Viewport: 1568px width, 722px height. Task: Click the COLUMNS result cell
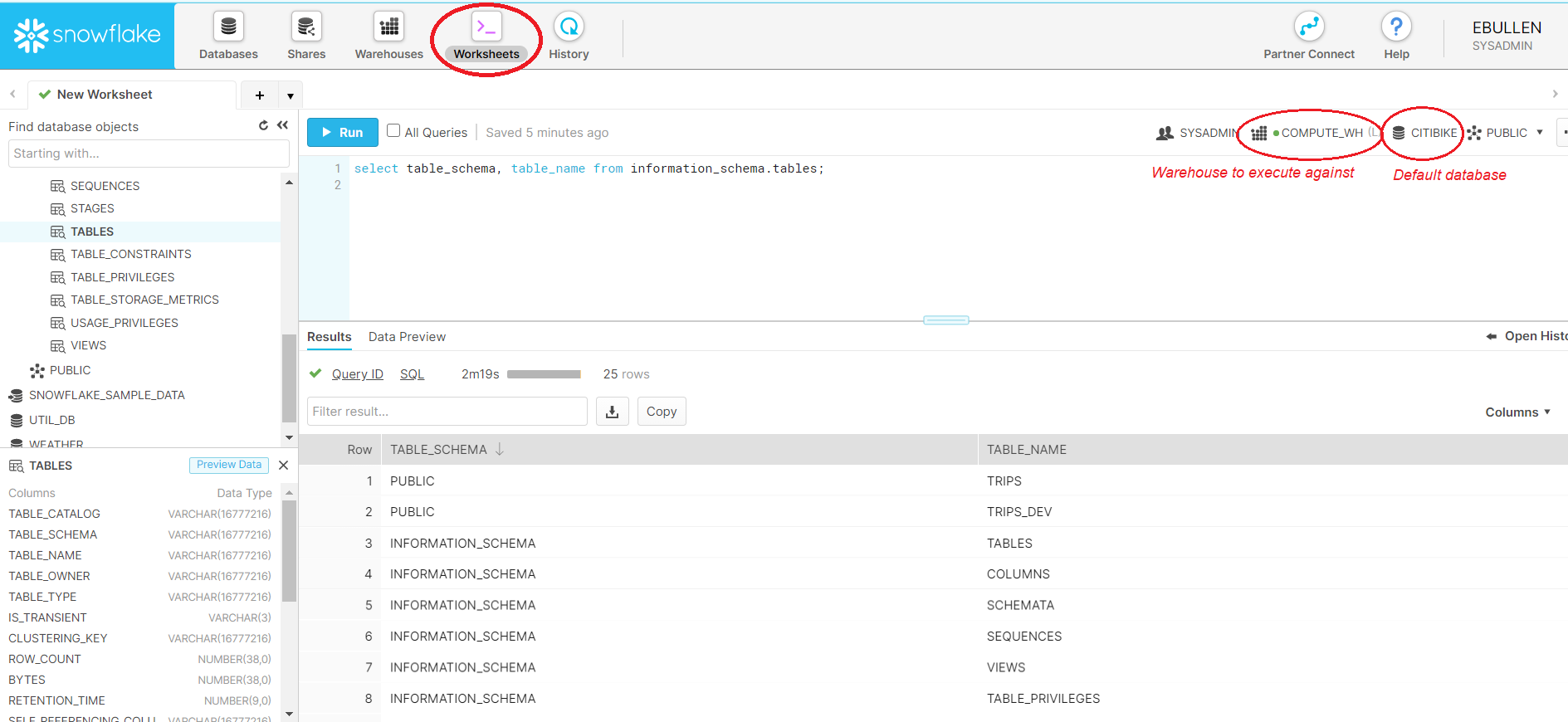coord(1018,574)
